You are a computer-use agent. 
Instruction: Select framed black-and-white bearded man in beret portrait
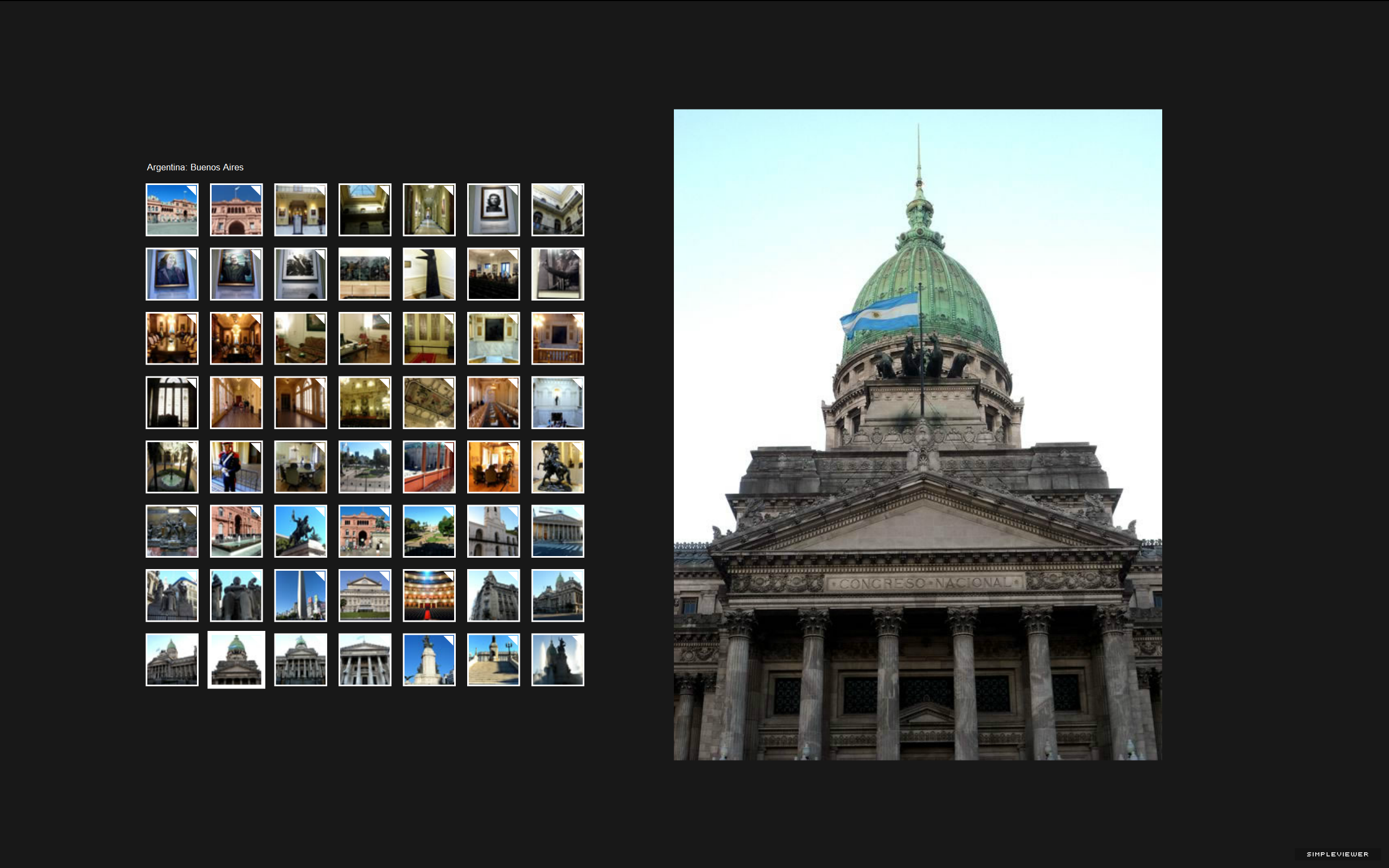click(x=494, y=209)
